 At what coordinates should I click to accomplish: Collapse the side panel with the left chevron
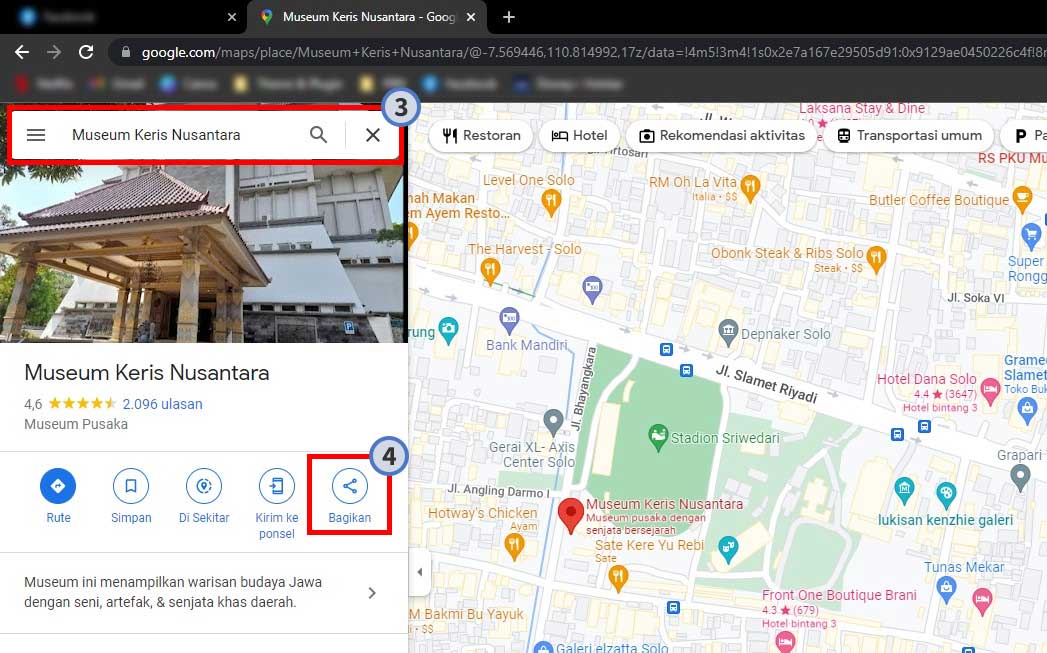coord(418,572)
